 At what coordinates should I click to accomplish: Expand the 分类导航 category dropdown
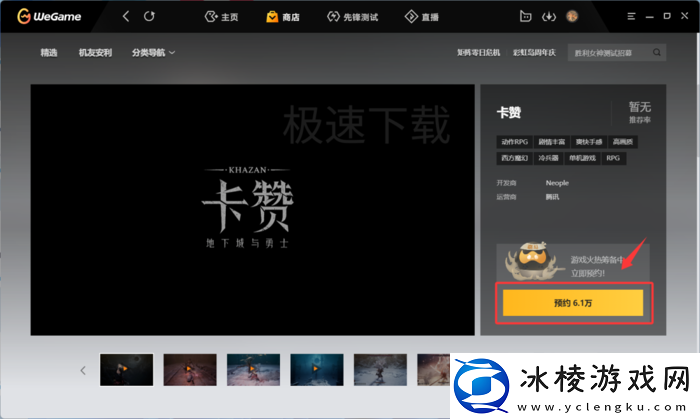click(x=153, y=53)
